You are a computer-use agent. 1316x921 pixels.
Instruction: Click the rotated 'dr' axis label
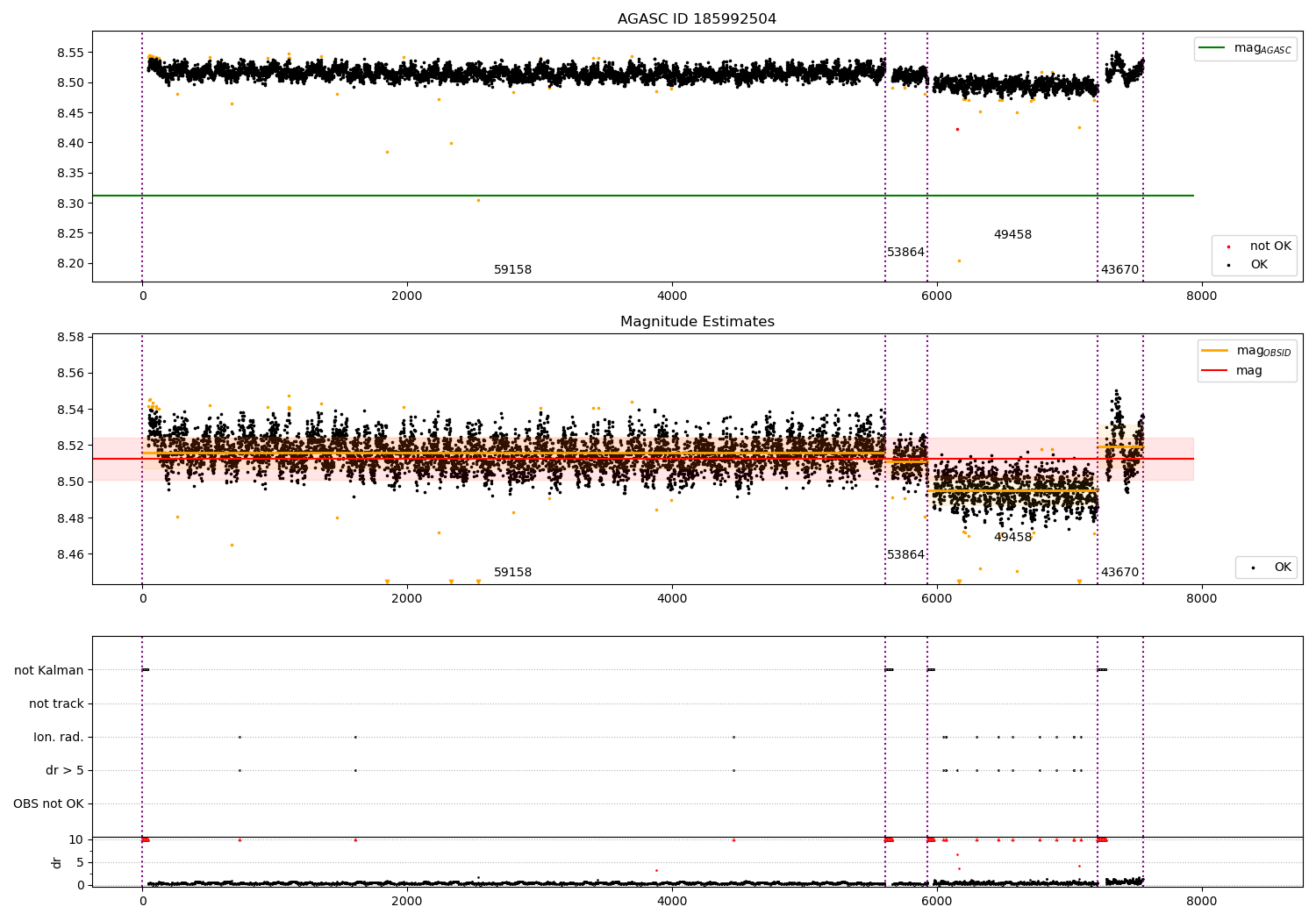(57, 862)
